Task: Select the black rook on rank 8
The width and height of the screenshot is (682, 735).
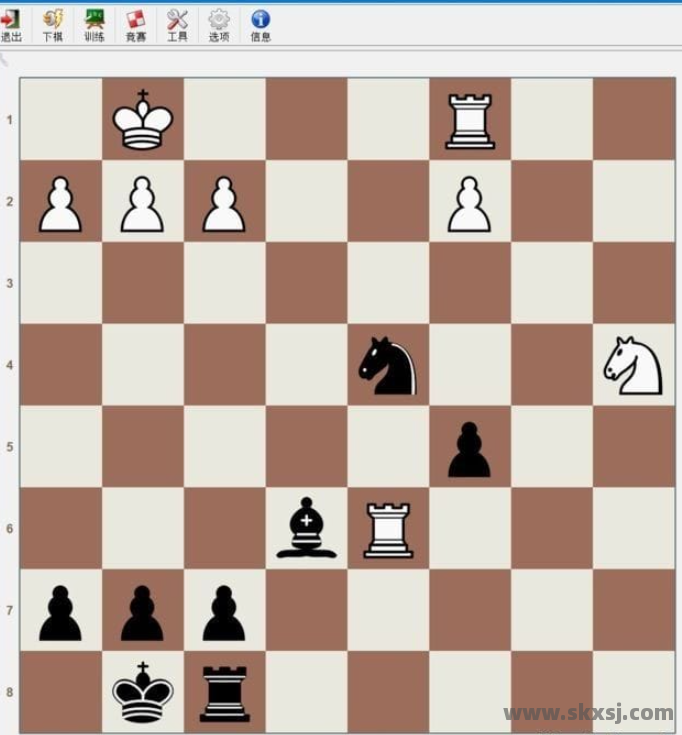Action: point(224,692)
